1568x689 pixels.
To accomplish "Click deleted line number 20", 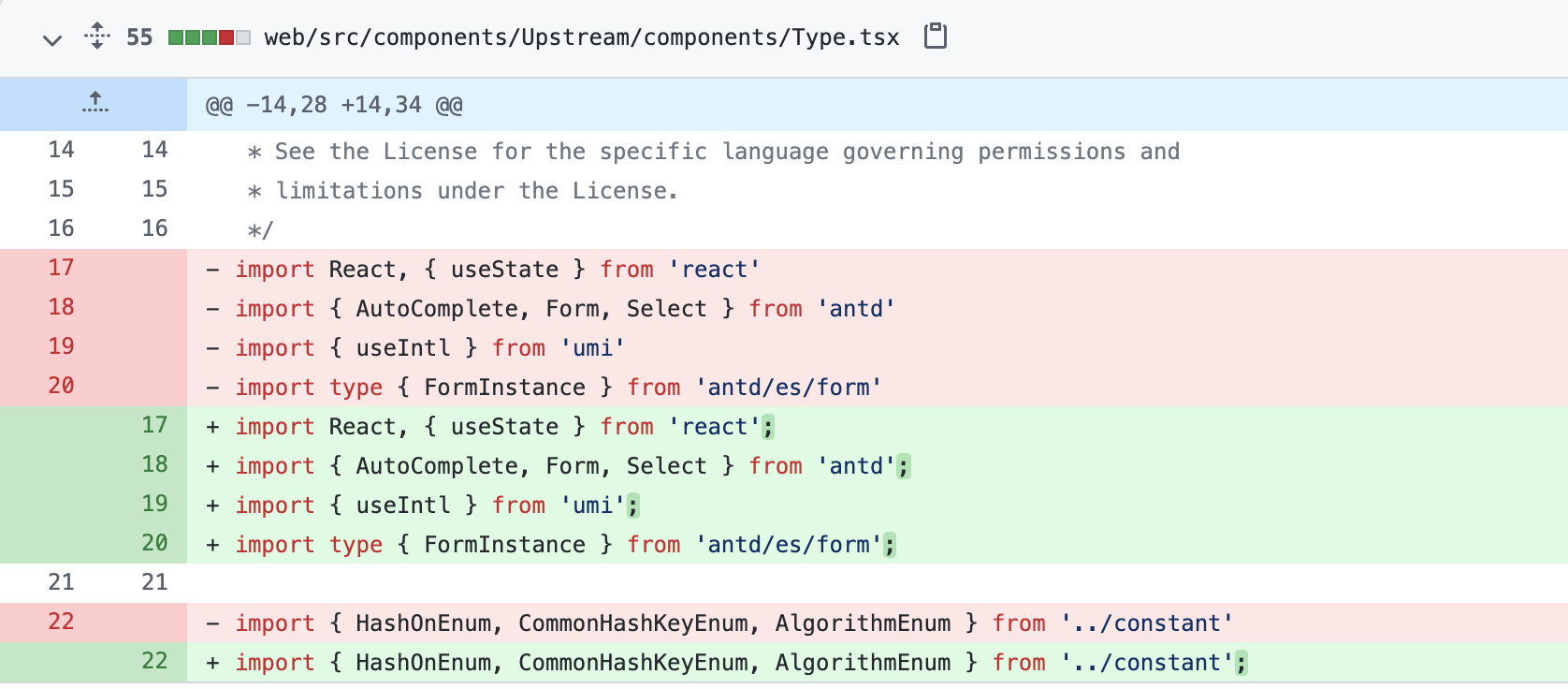I will [x=61, y=386].
